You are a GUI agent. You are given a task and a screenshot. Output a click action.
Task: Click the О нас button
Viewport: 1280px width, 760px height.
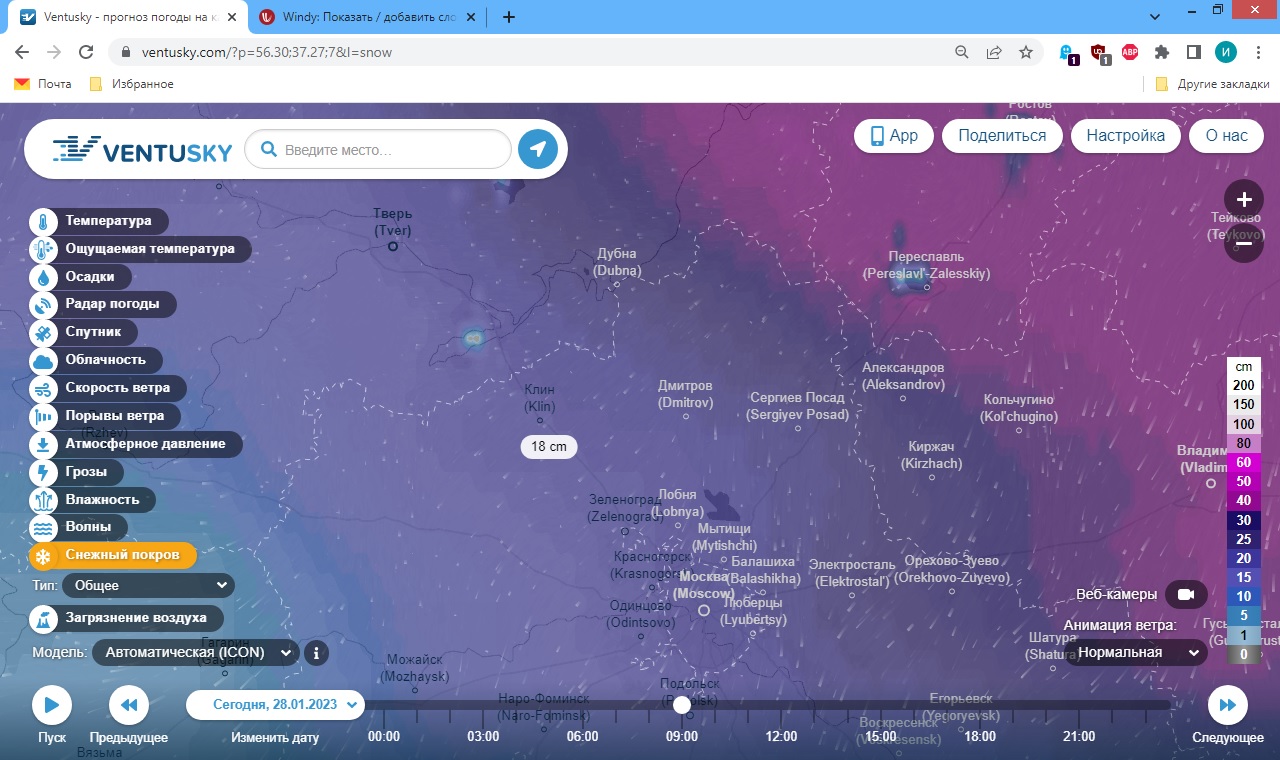click(1227, 136)
